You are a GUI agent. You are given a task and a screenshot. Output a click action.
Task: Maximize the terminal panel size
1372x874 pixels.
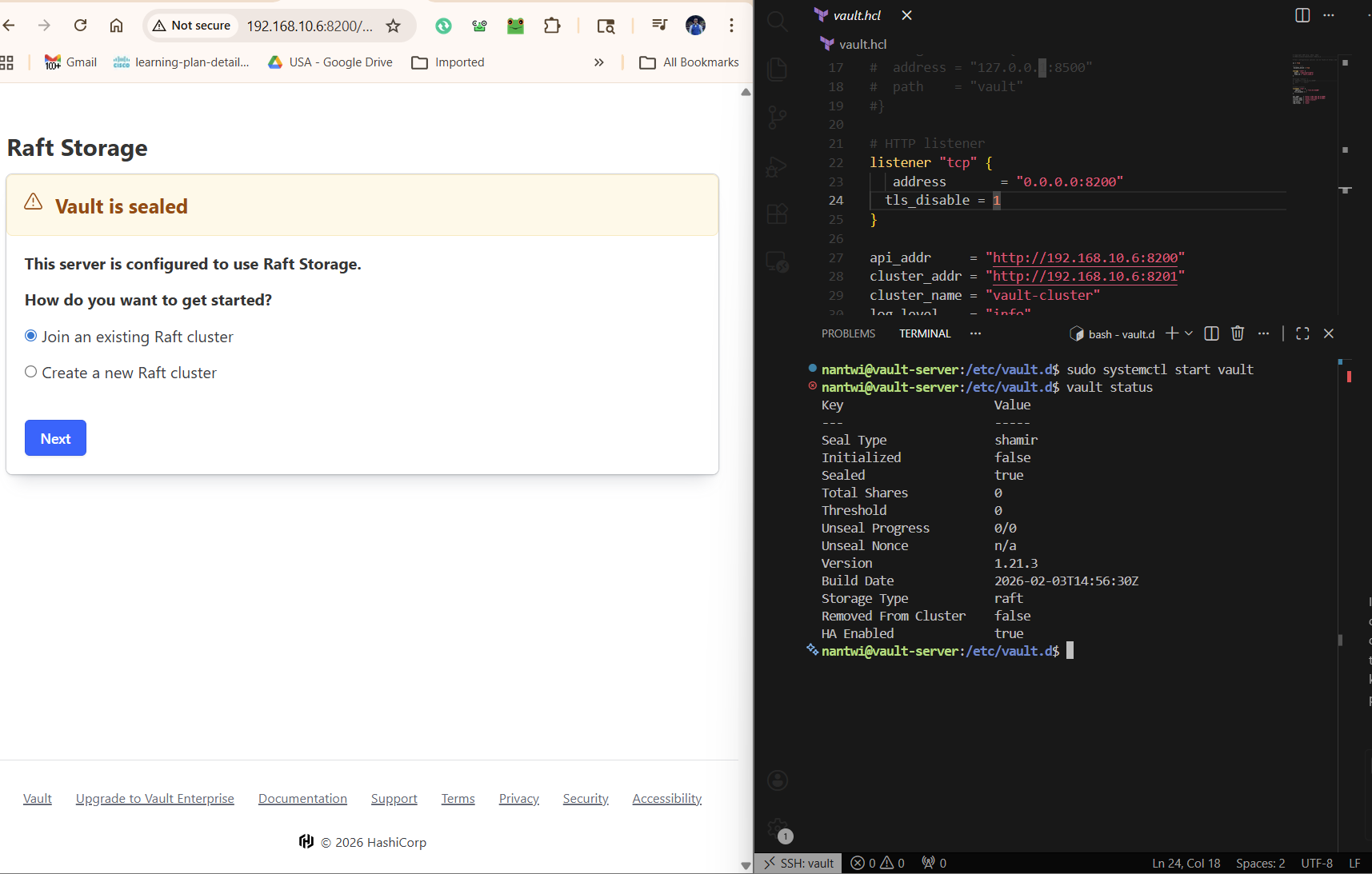coord(1302,333)
